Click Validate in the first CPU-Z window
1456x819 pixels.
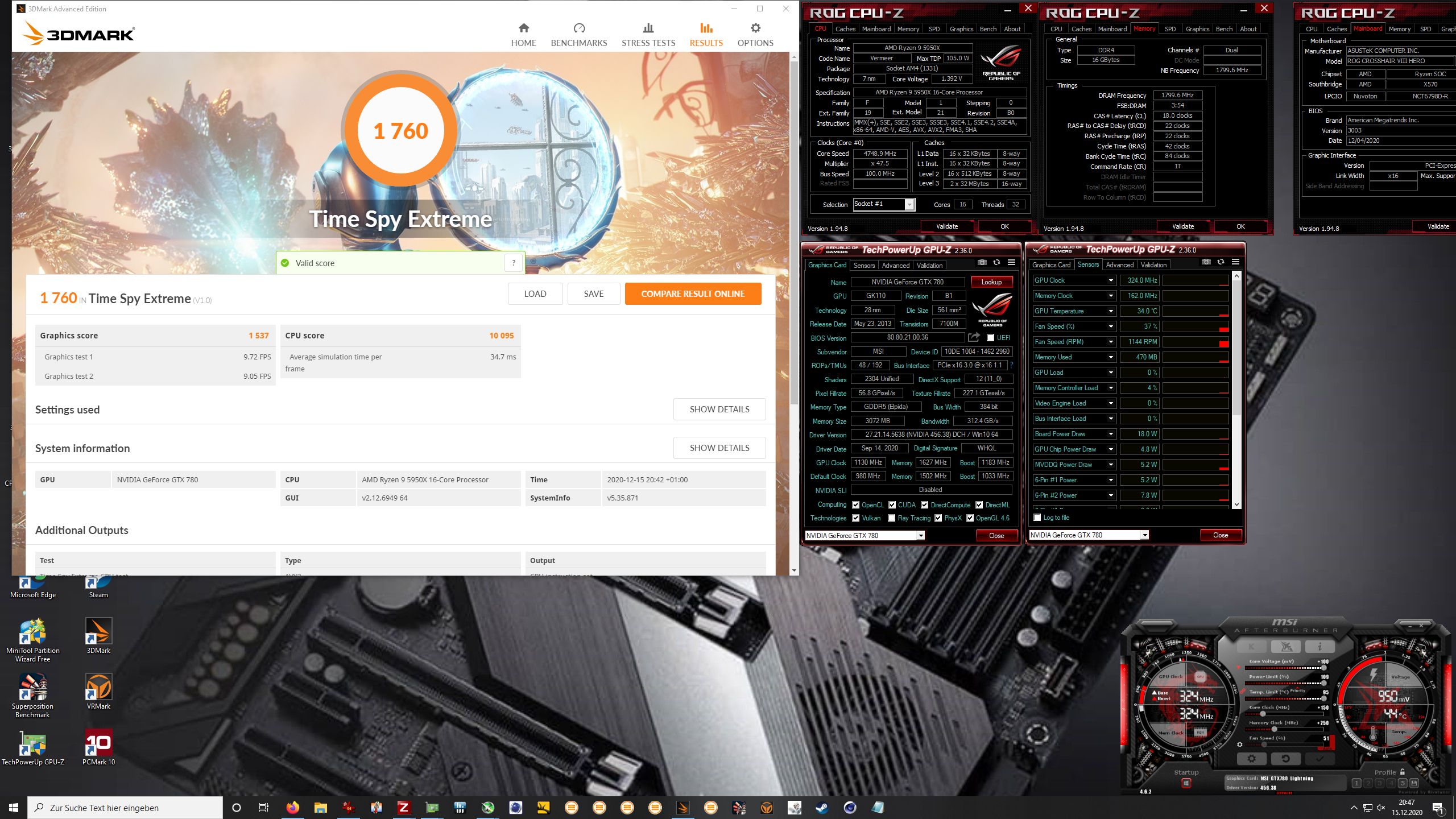(947, 226)
